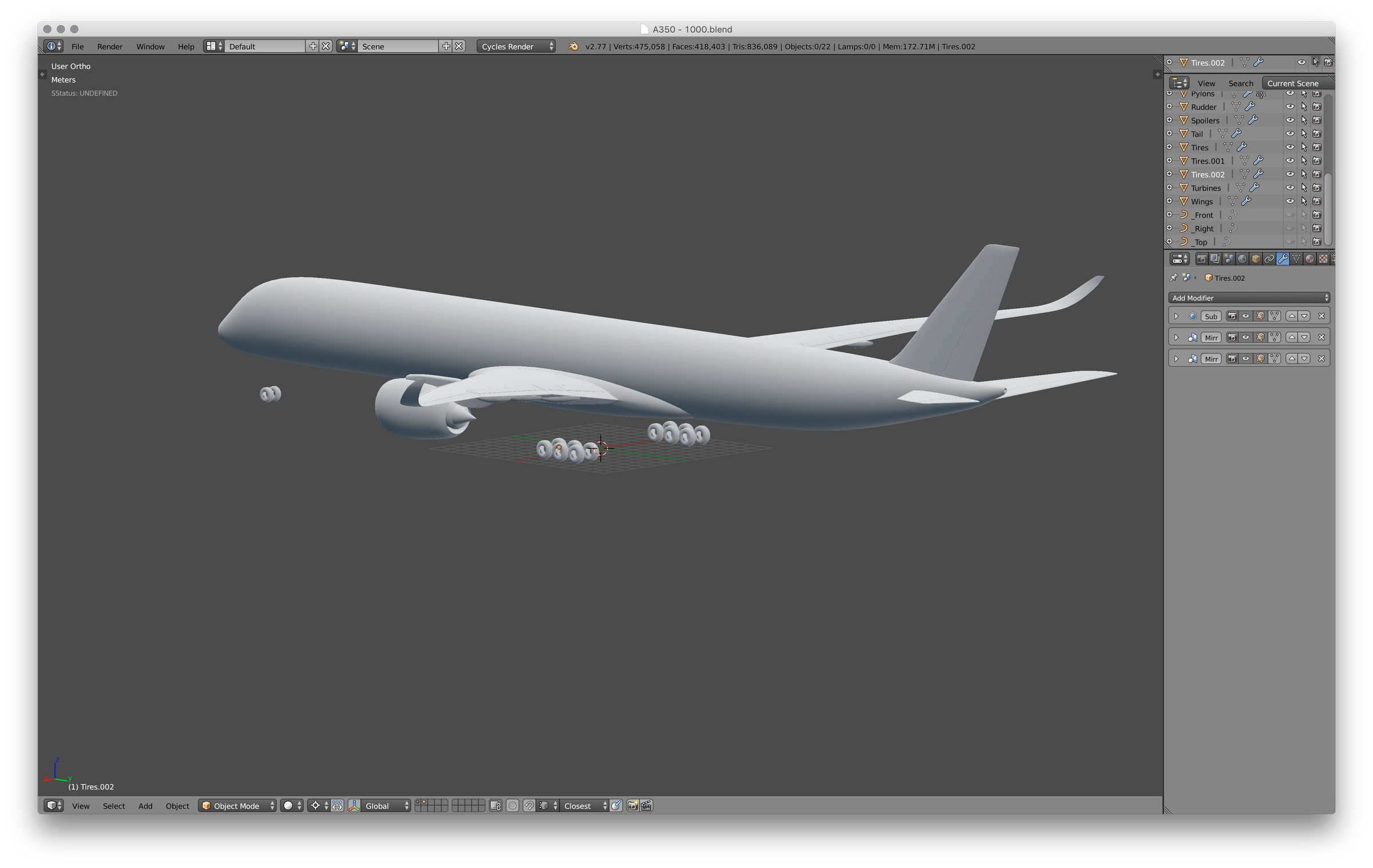Viewport: 1373px width, 868px height.
Task: Disable camera render toggle on the Wings object
Action: 1317,201
